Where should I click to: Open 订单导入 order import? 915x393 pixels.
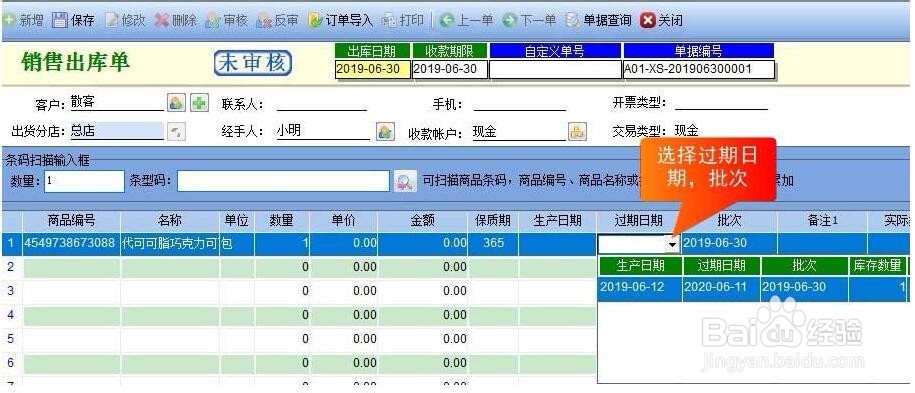click(x=340, y=20)
